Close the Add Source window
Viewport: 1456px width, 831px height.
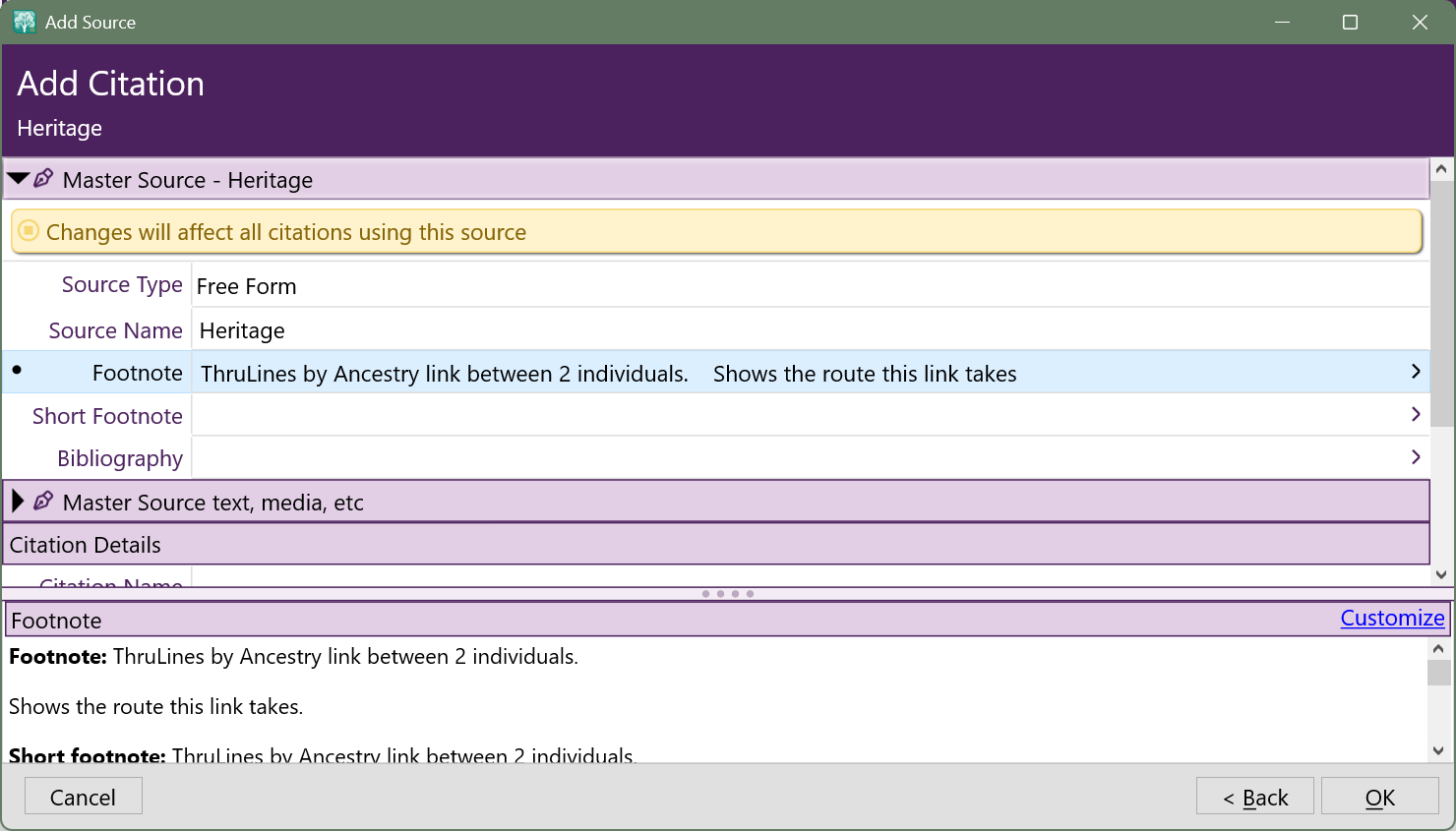pos(1420,22)
